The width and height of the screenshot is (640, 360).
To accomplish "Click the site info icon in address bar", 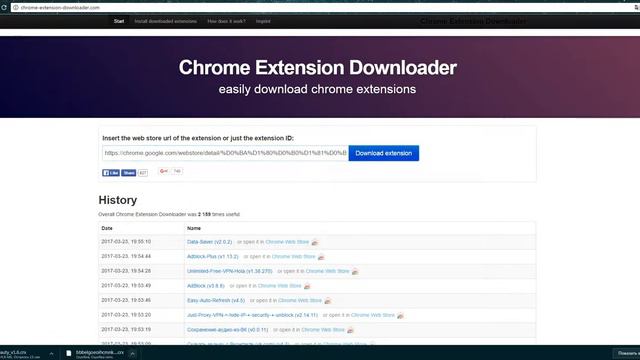I will pos(16,7).
